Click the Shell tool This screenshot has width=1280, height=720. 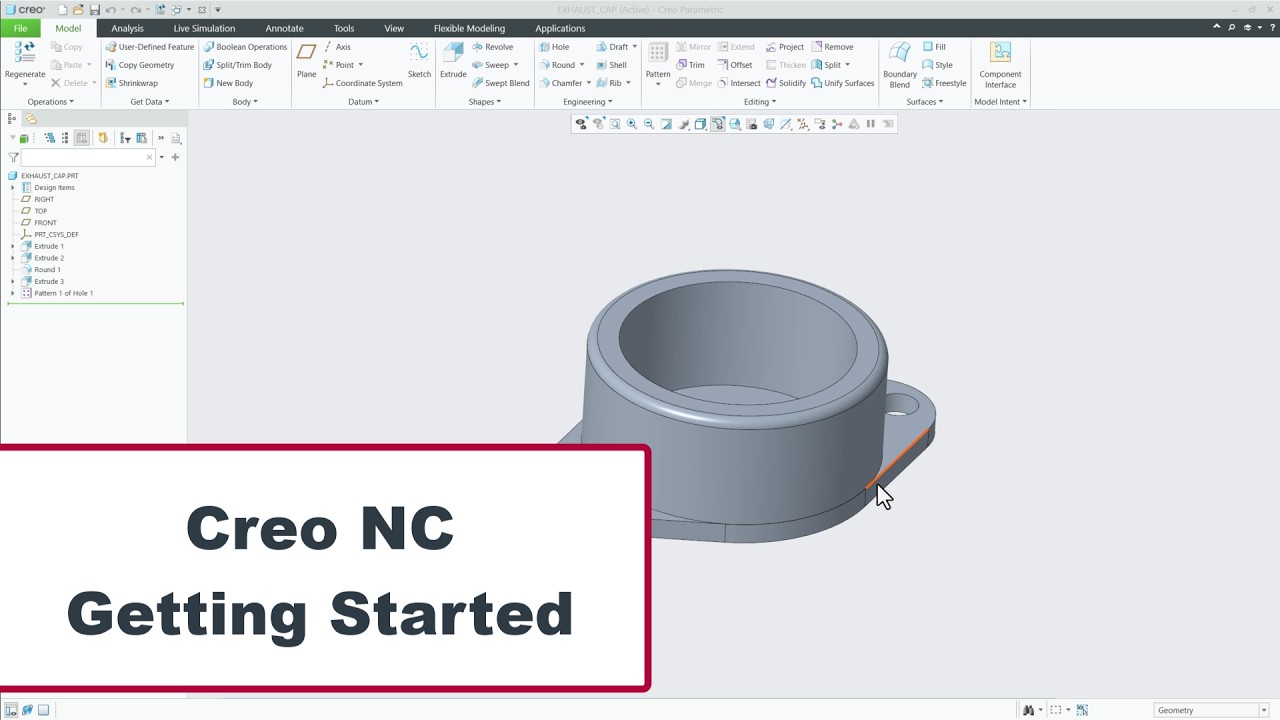coord(612,65)
